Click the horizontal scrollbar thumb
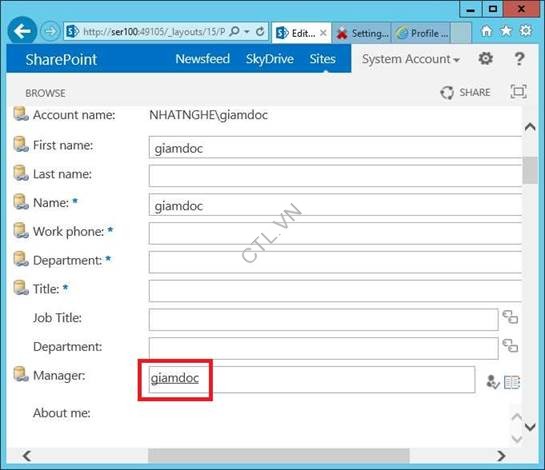This screenshot has width=545, height=470. click(279, 456)
